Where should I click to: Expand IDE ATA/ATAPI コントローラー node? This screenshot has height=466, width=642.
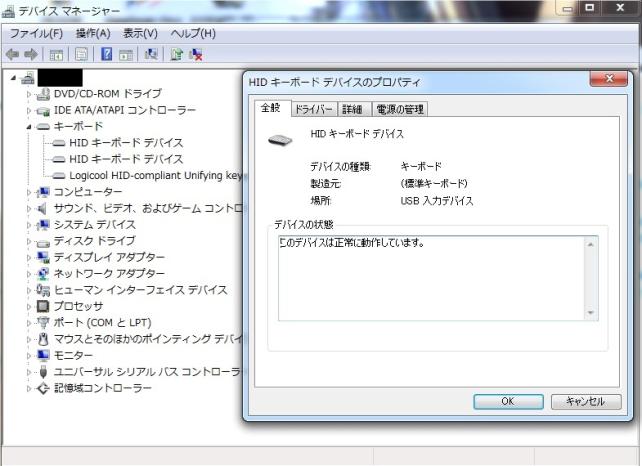(x=29, y=111)
